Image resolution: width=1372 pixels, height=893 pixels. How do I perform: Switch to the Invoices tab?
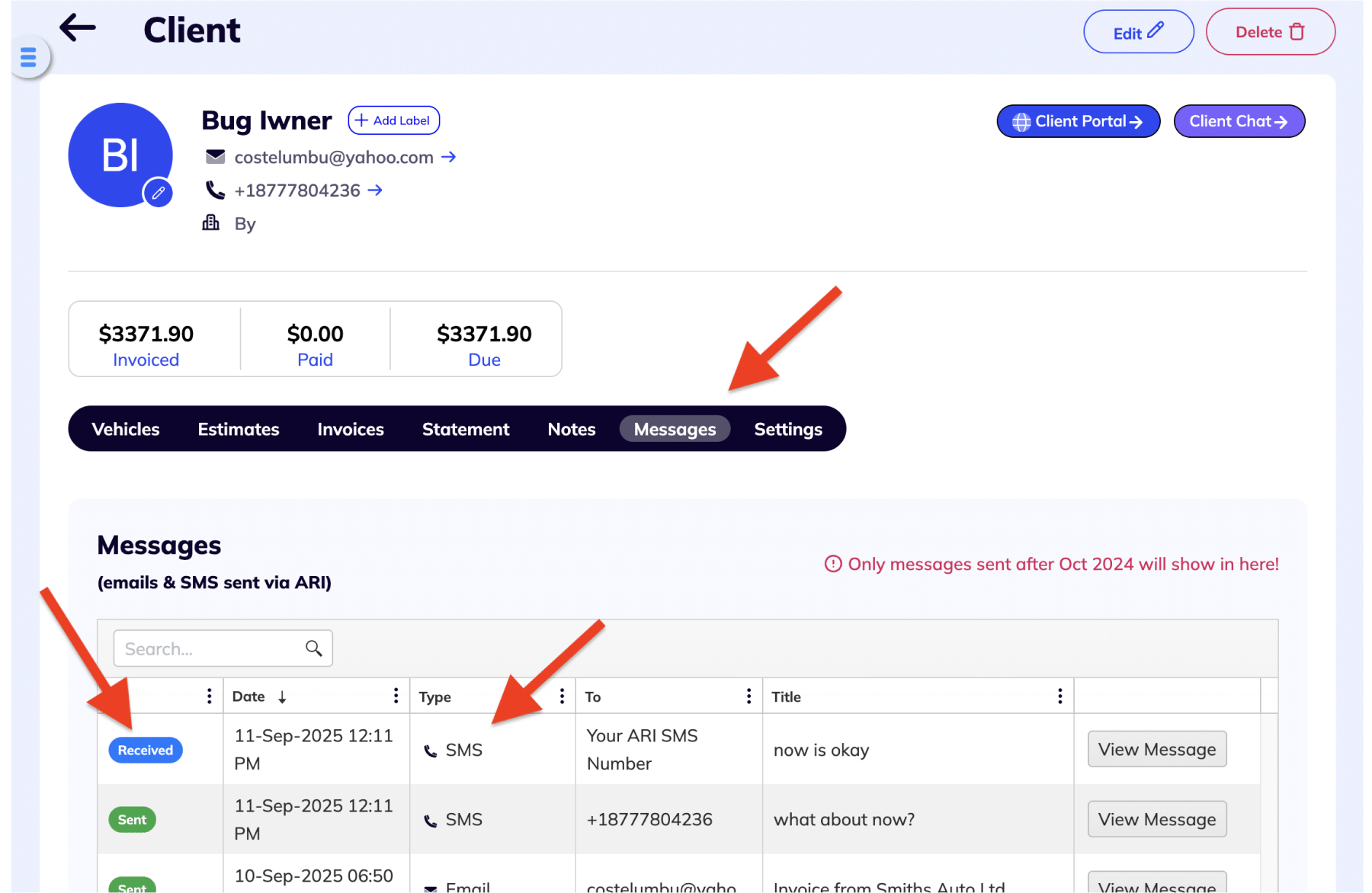[x=351, y=429]
